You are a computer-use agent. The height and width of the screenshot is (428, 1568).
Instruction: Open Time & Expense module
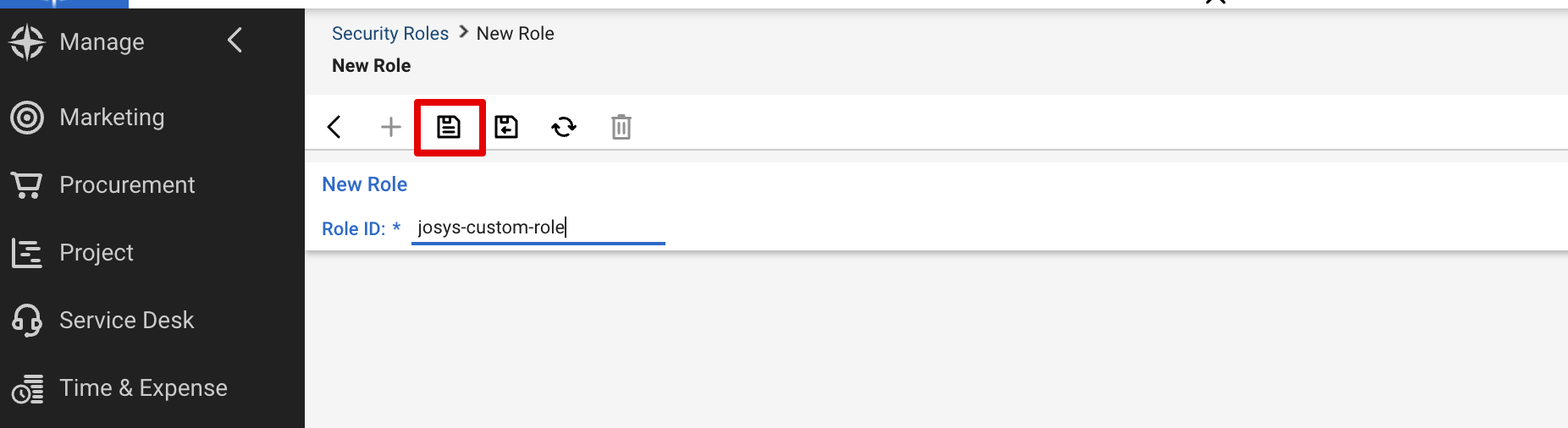point(143,388)
